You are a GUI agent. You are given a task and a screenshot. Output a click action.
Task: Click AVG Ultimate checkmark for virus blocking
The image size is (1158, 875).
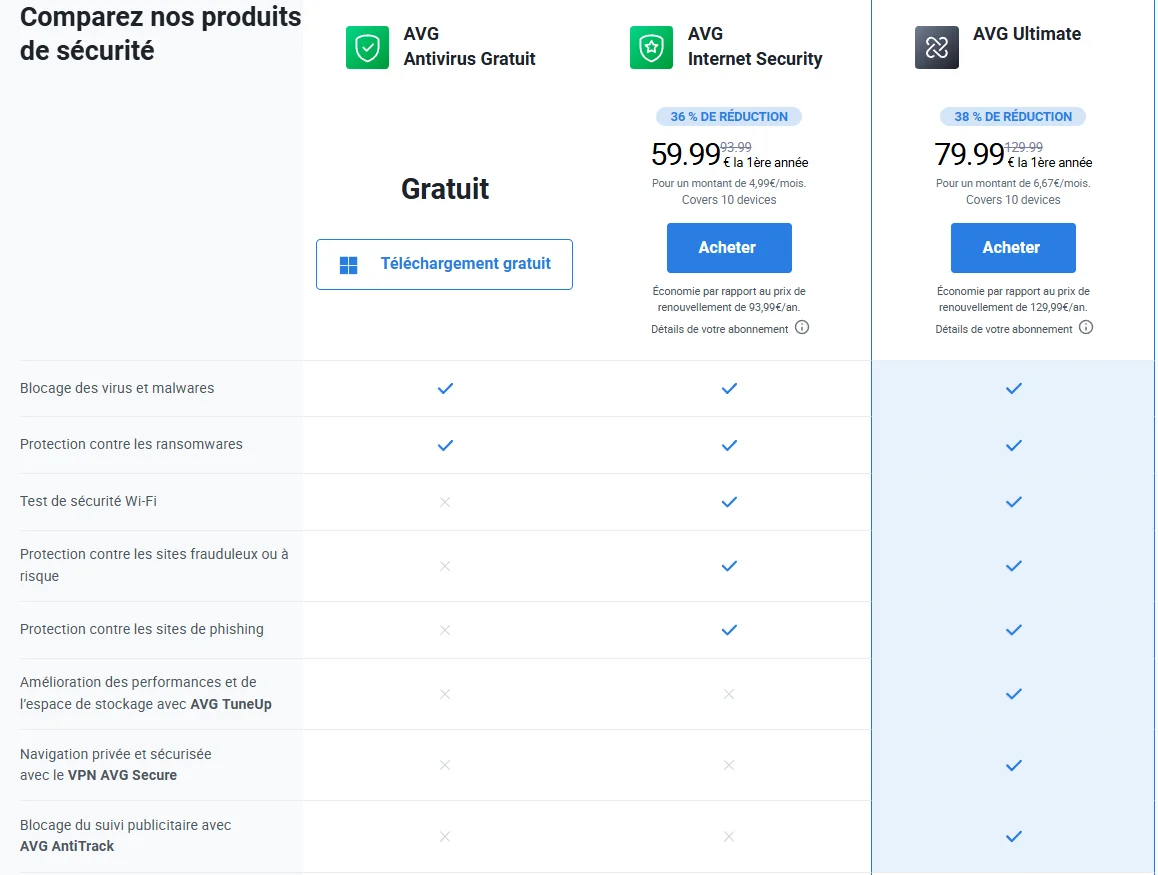(1013, 388)
